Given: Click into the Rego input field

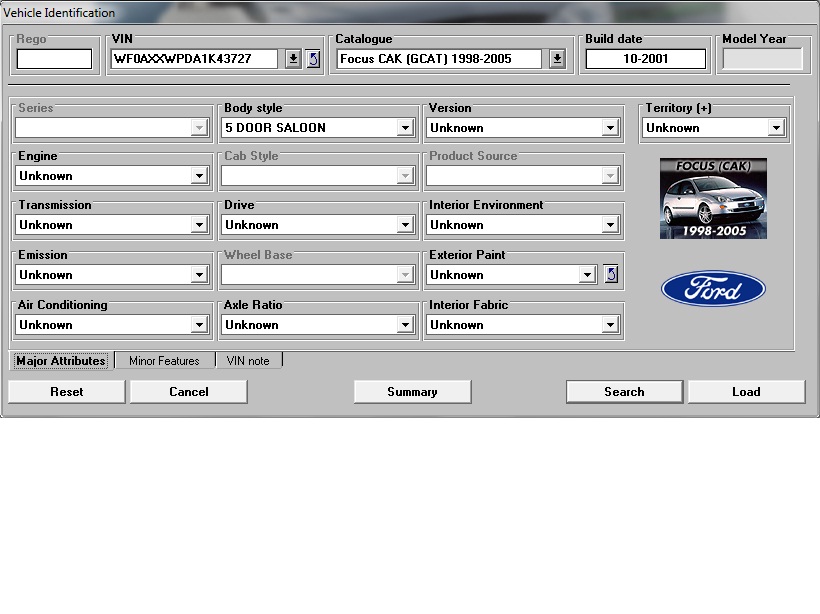Looking at the screenshot, I should coord(54,59).
